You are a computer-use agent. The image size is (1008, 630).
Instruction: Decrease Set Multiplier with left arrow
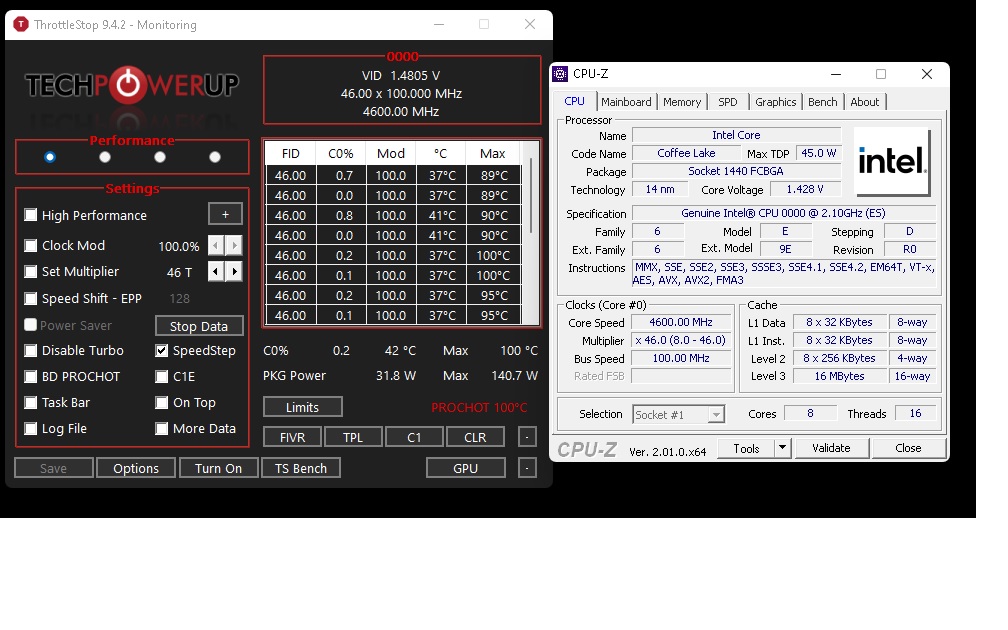point(215,271)
